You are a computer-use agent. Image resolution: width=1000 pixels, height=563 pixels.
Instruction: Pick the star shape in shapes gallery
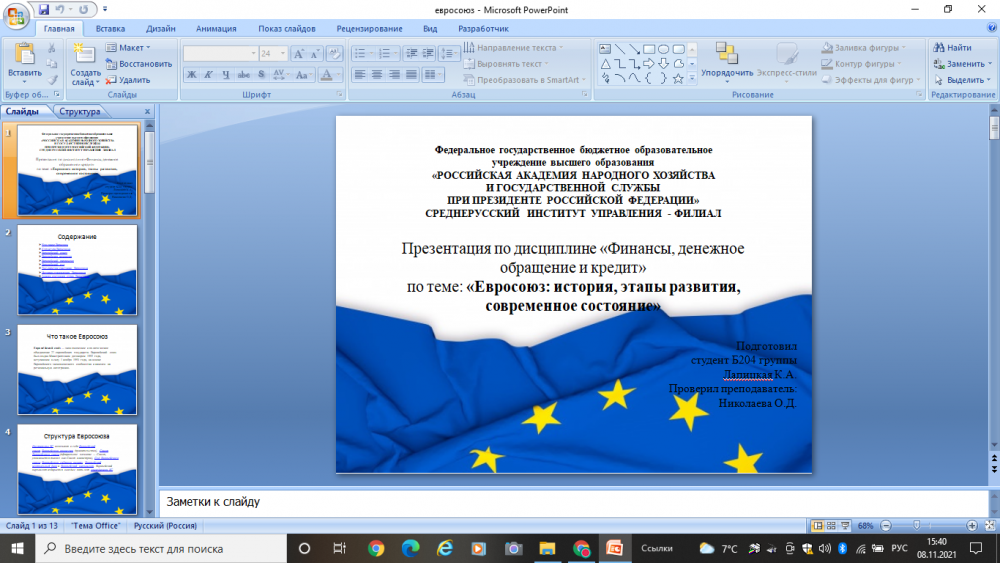click(x=678, y=78)
